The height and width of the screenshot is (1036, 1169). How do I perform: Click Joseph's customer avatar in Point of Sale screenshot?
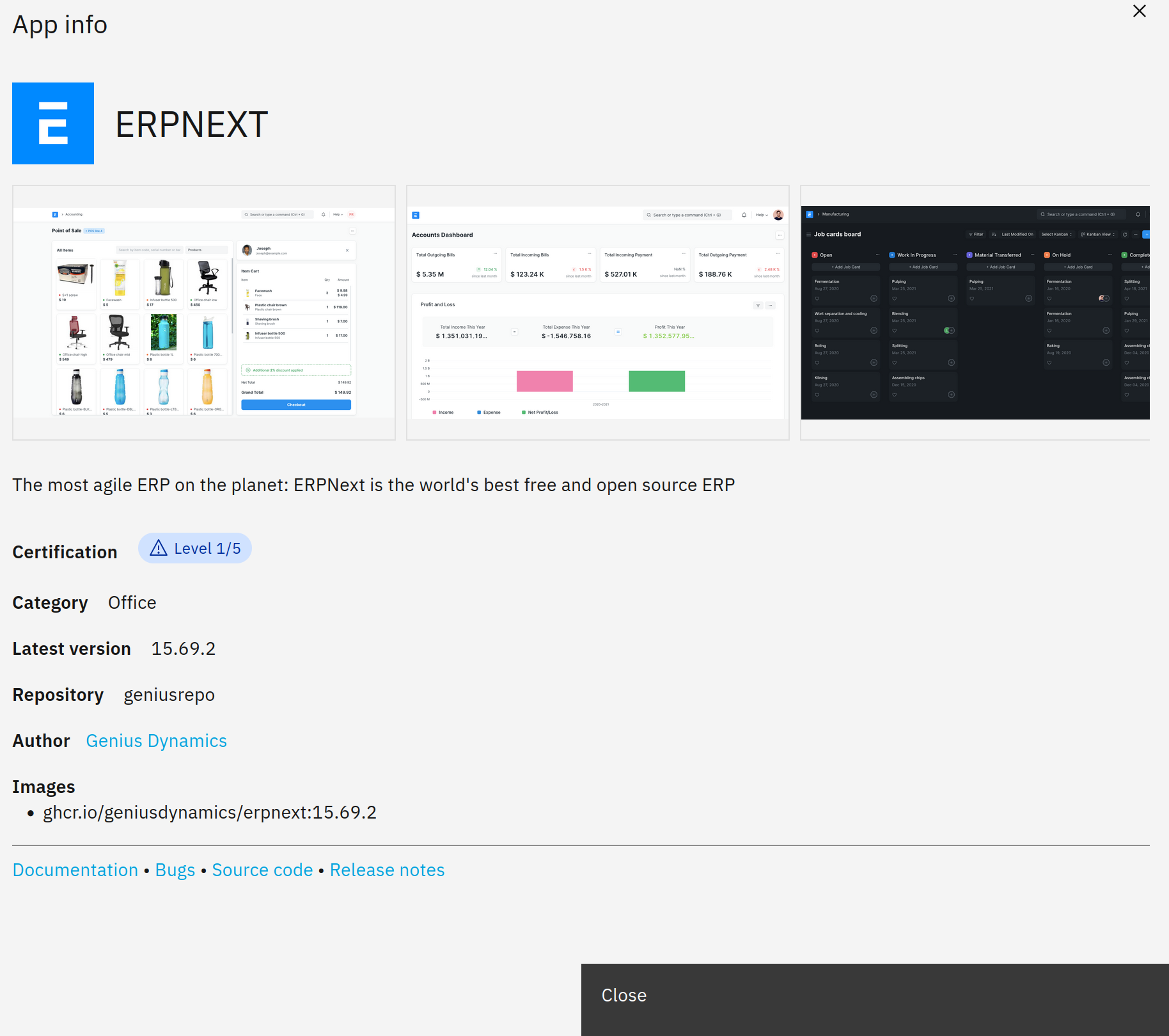click(247, 250)
